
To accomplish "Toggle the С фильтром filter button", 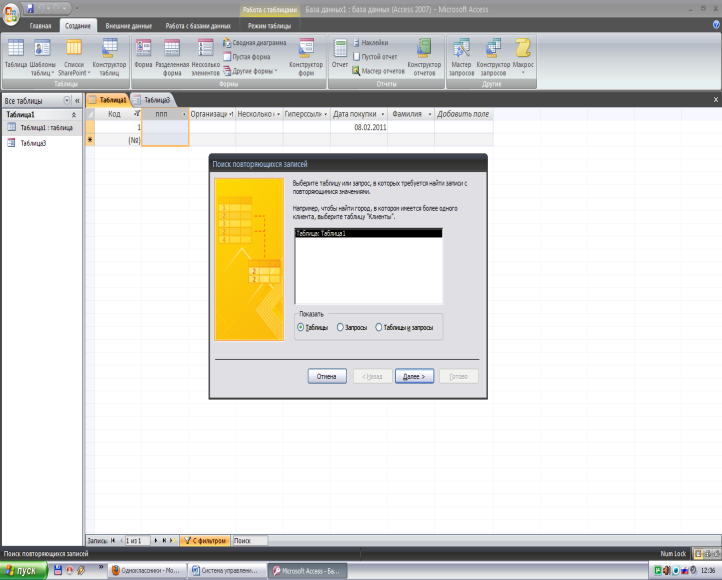I will (205, 540).
